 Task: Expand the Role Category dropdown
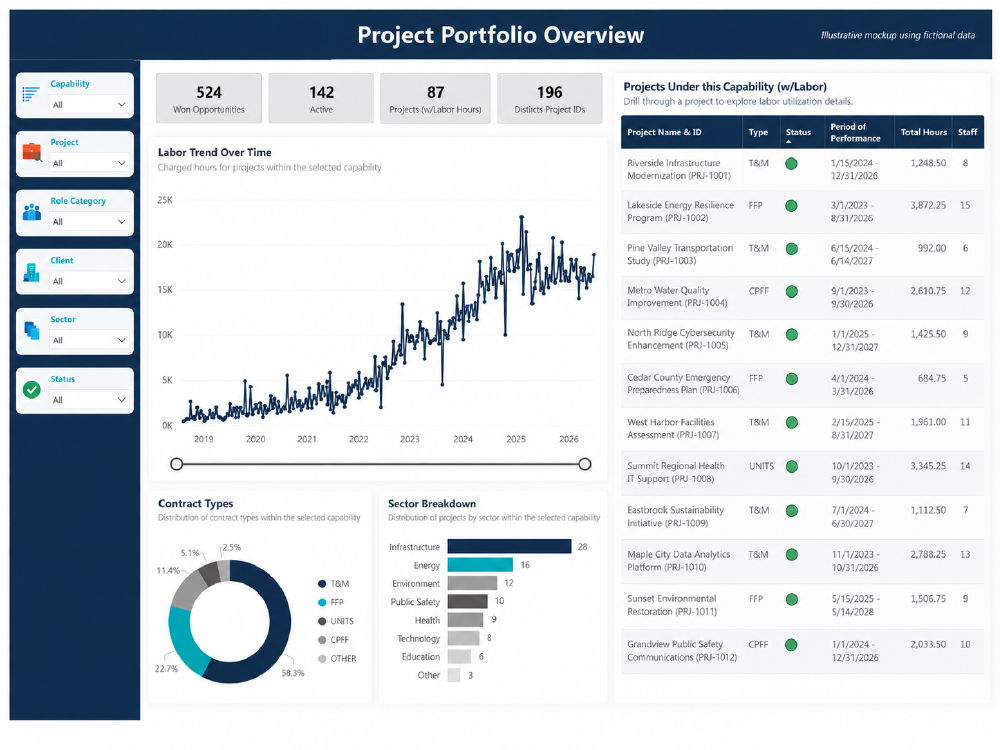pyautogui.click(x=89, y=222)
